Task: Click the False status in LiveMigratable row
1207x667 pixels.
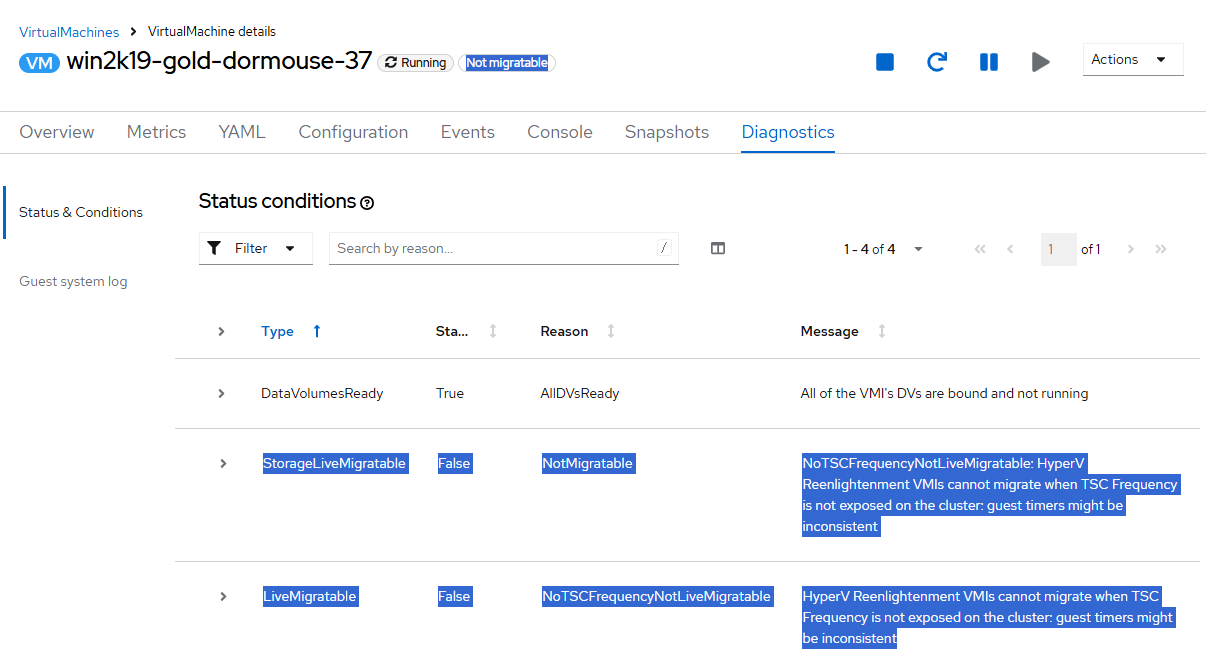Action: coord(454,596)
